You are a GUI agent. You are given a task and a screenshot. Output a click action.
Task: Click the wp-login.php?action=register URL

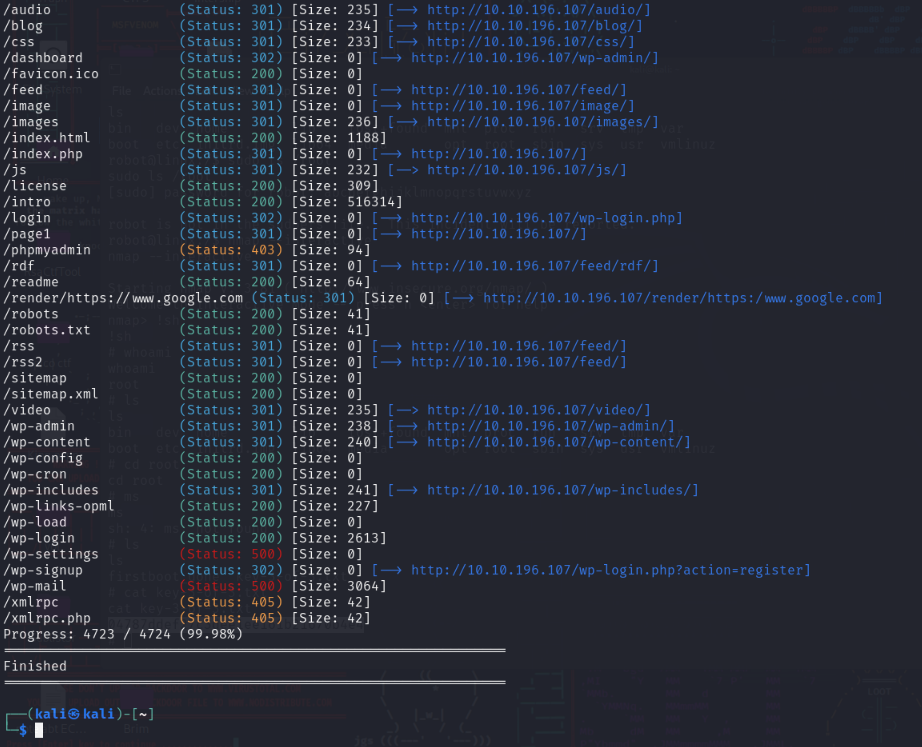pyautogui.click(x=609, y=570)
